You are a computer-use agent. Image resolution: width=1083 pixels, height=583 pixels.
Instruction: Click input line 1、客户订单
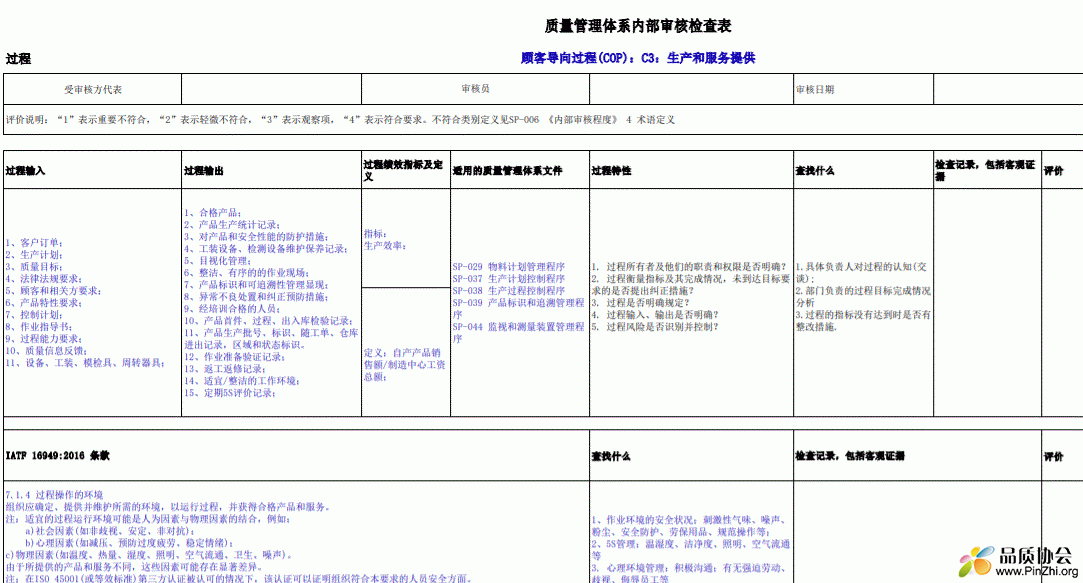pyautogui.click(x=35, y=242)
